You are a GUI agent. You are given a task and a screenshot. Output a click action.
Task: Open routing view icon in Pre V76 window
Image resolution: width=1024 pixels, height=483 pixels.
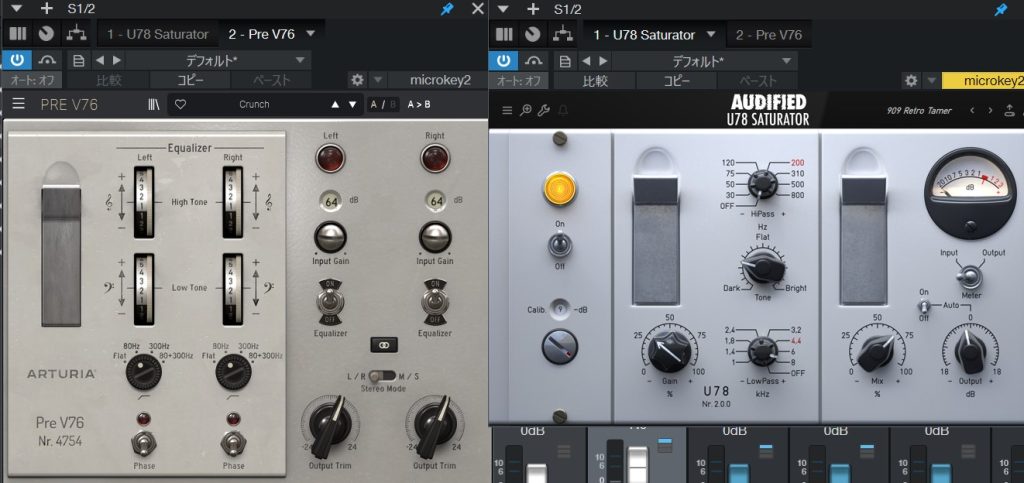(x=74, y=34)
